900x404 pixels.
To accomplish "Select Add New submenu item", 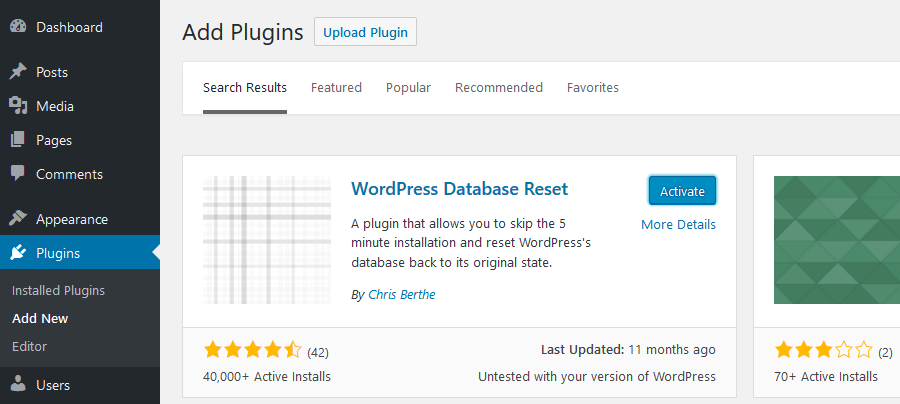I will (x=40, y=318).
